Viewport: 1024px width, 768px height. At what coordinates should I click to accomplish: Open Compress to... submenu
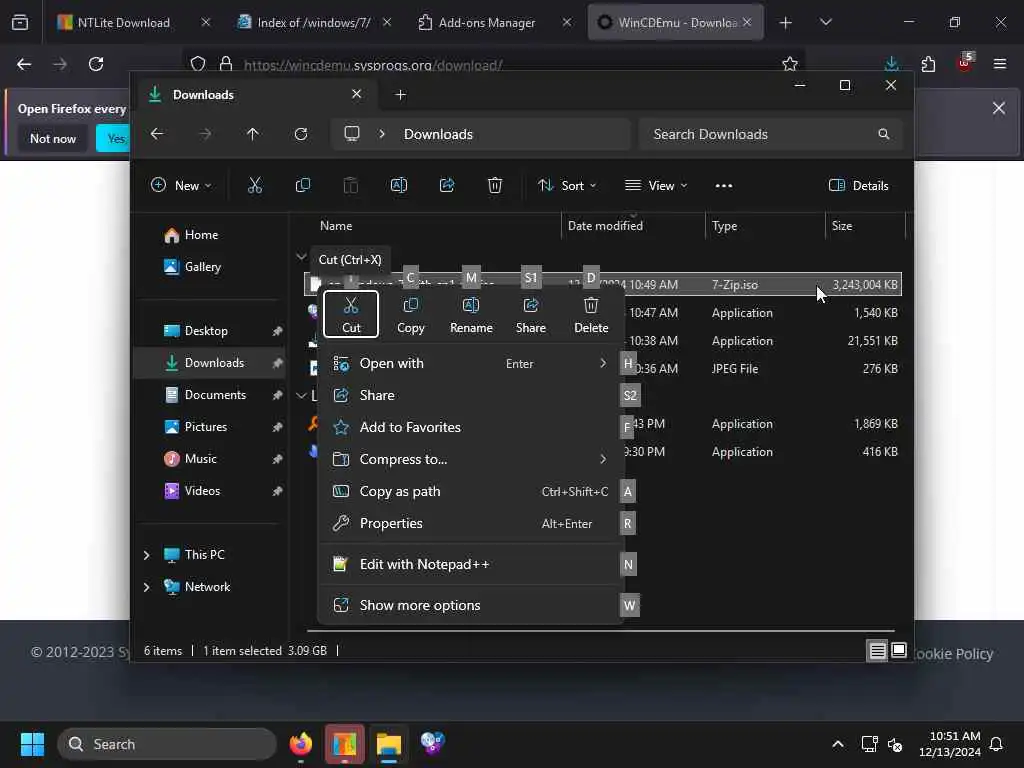point(470,459)
